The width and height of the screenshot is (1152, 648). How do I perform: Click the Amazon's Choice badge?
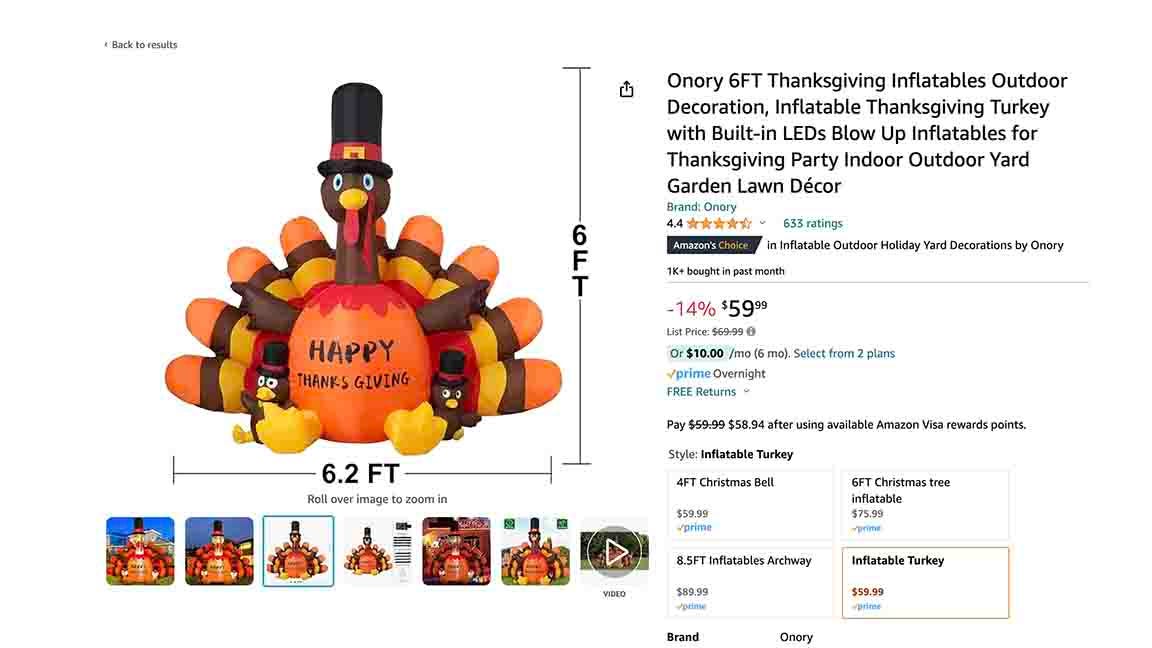[x=713, y=245]
